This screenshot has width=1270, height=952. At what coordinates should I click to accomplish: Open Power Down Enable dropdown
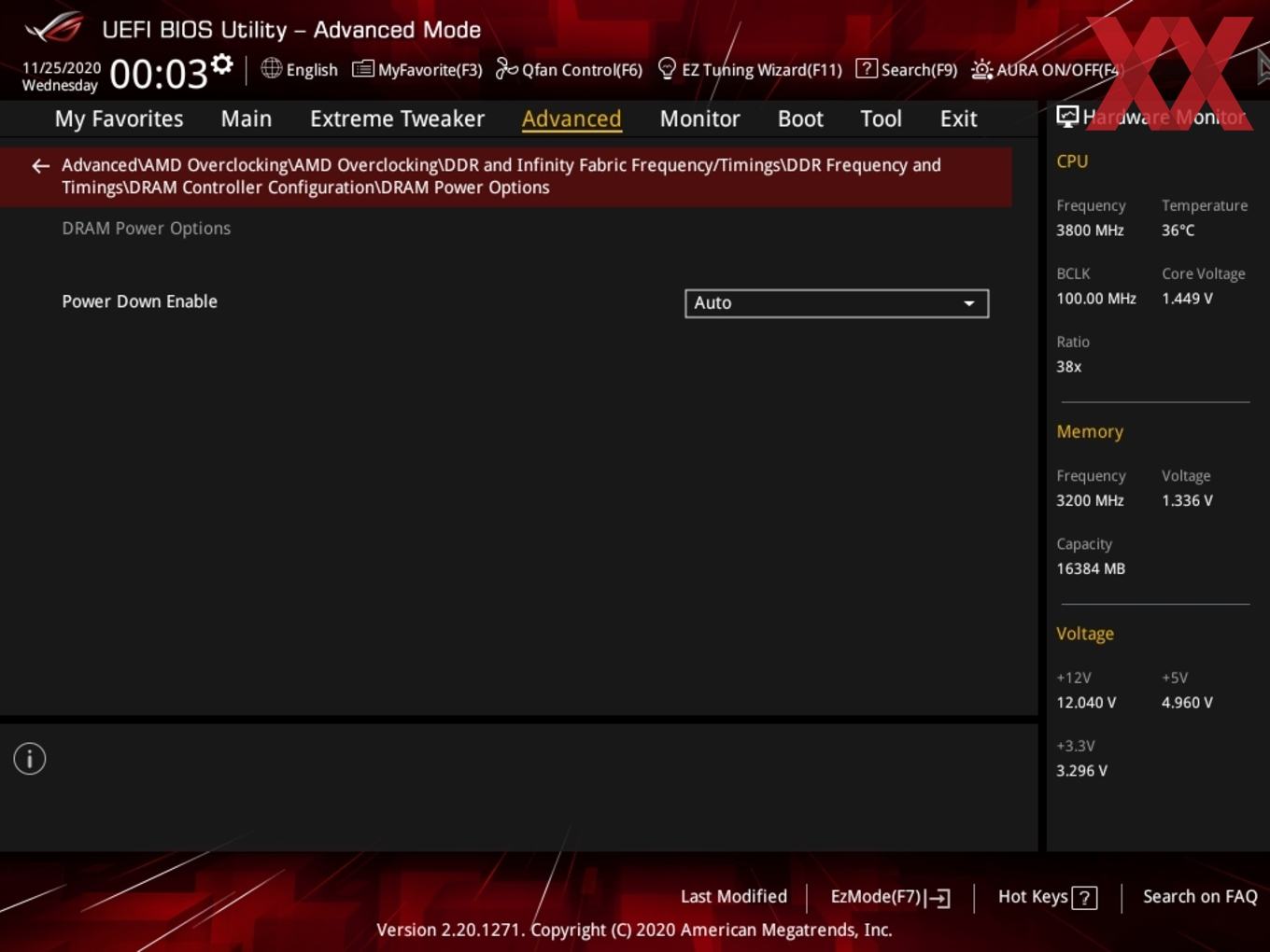[x=837, y=303]
